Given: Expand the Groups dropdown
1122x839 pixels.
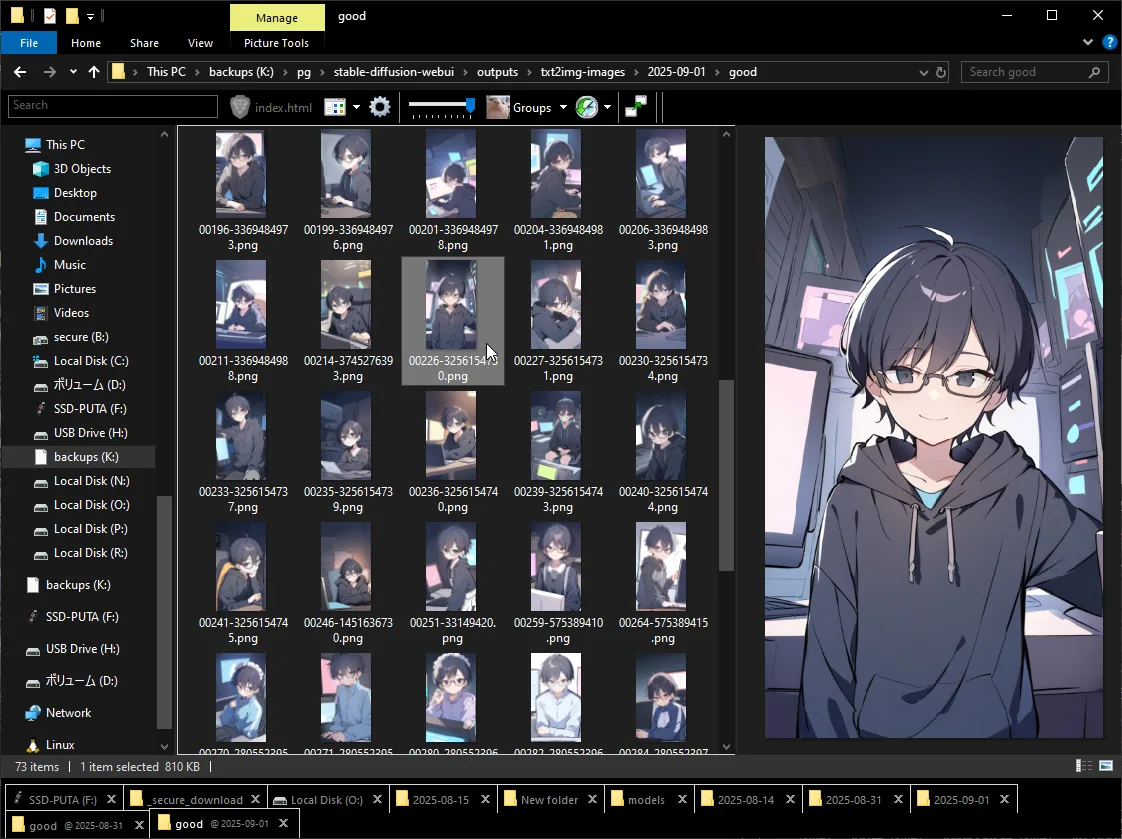Looking at the screenshot, I should pyautogui.click(x=563, y=107).
